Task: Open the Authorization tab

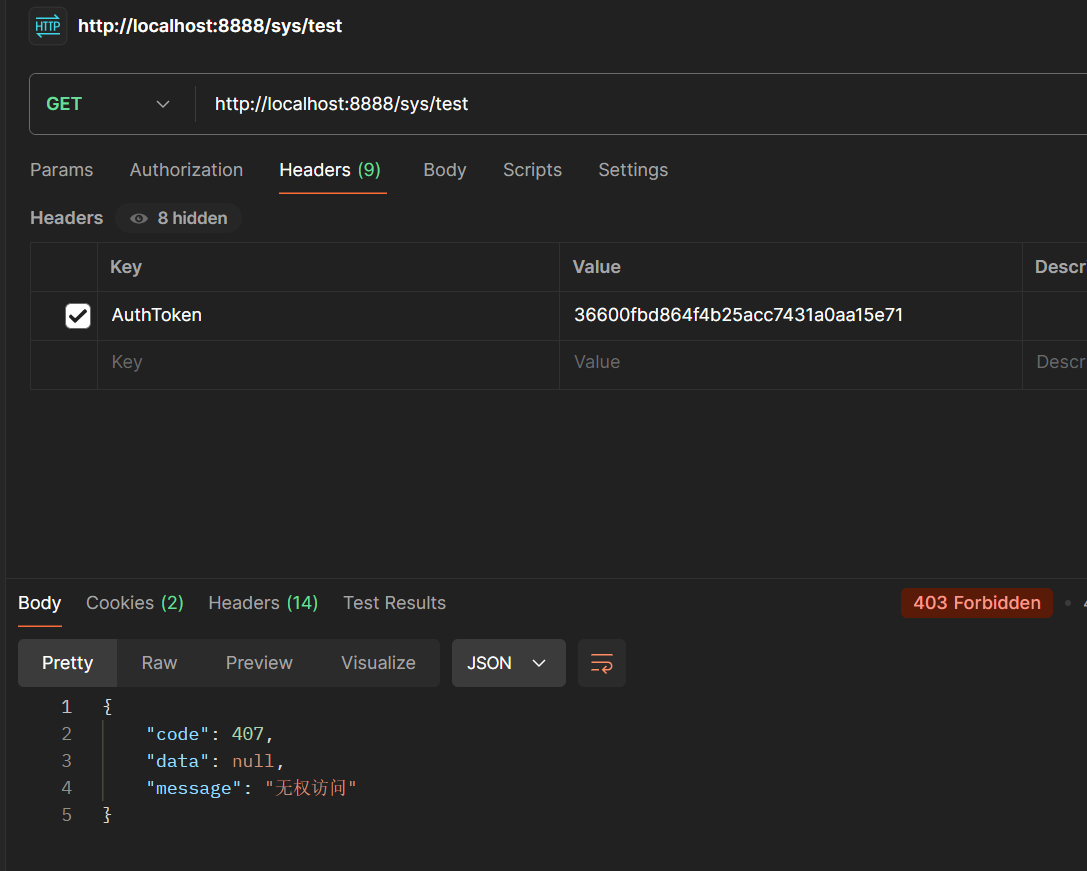Action: click(186, 170)
